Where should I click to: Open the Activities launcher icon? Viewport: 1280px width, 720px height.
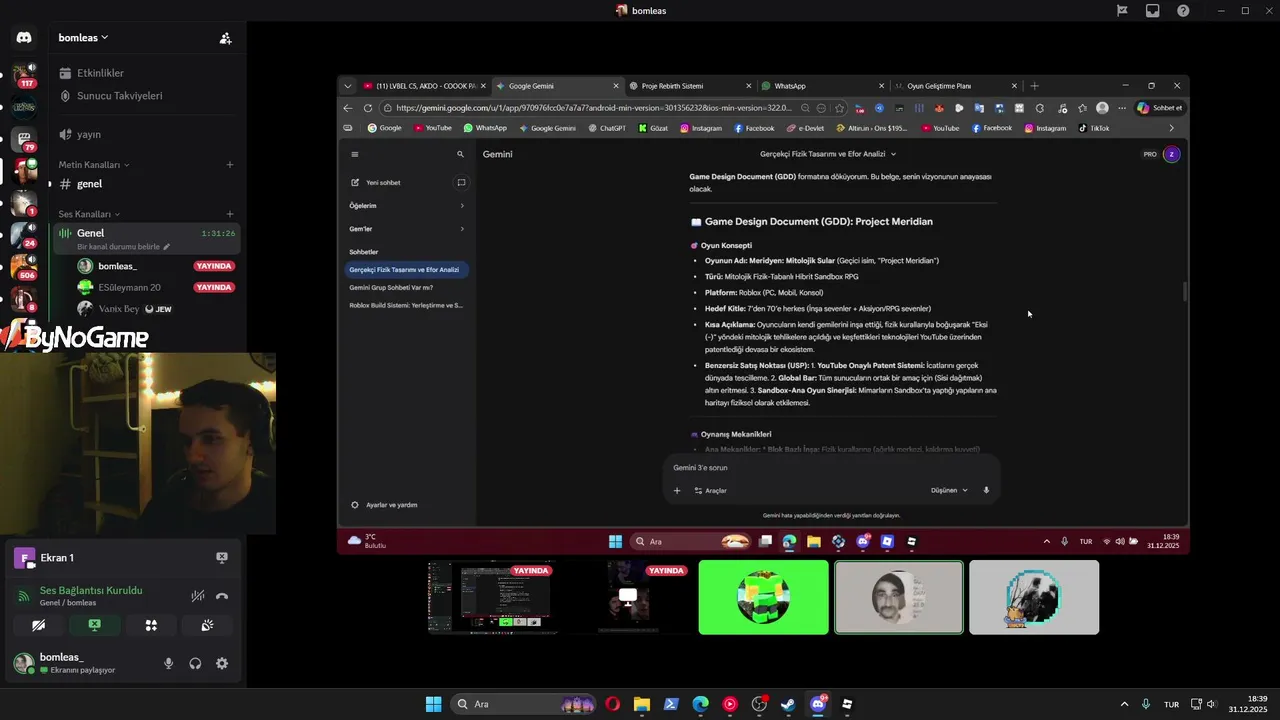click(151, 625)
